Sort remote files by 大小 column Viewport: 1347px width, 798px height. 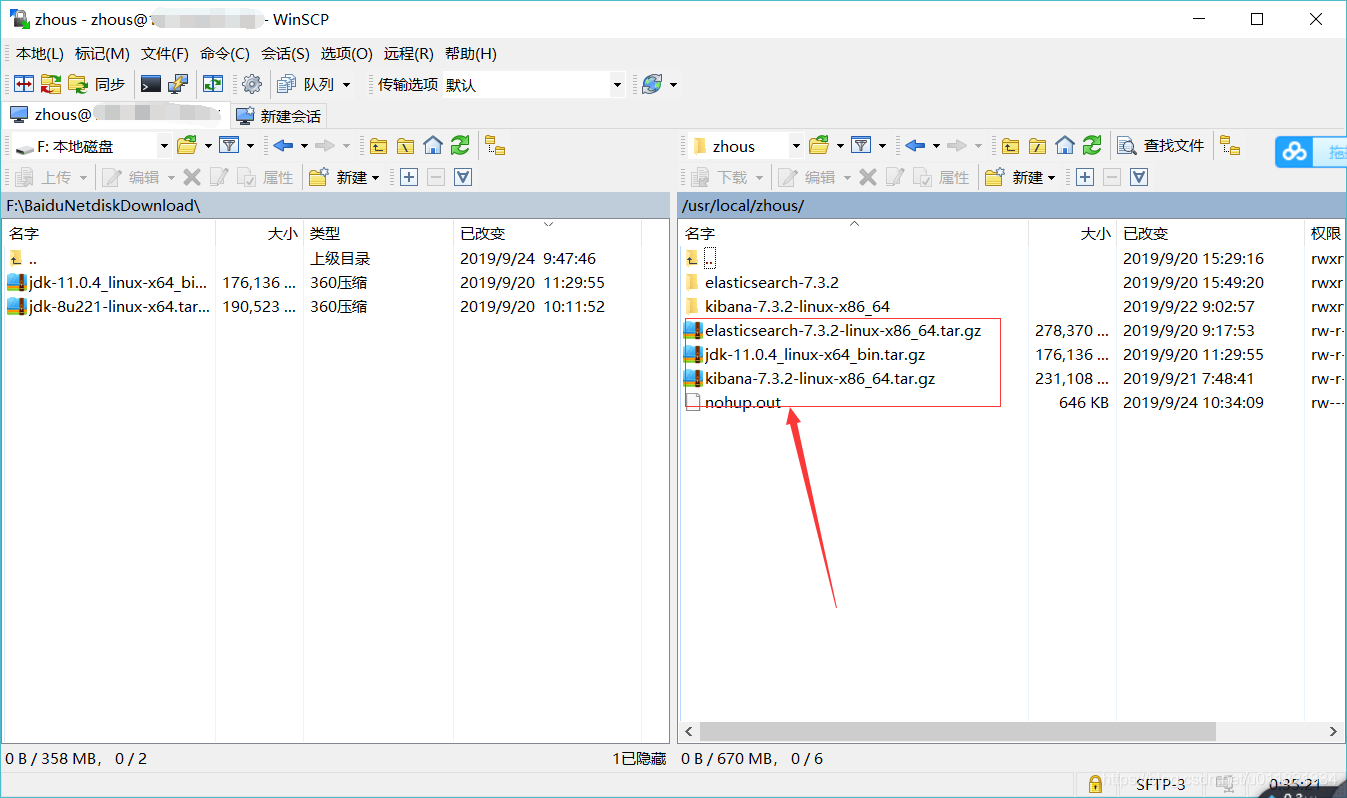click(1072, 233)
